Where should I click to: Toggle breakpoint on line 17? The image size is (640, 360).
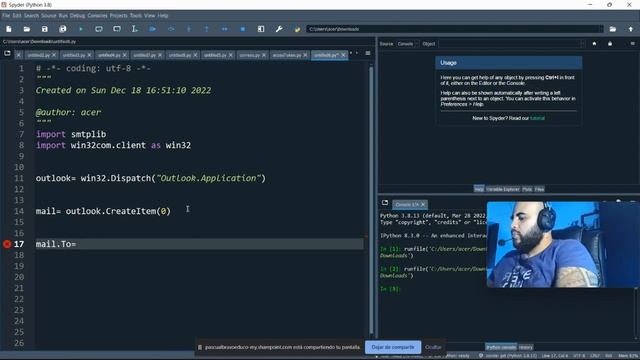coord(7,244)
